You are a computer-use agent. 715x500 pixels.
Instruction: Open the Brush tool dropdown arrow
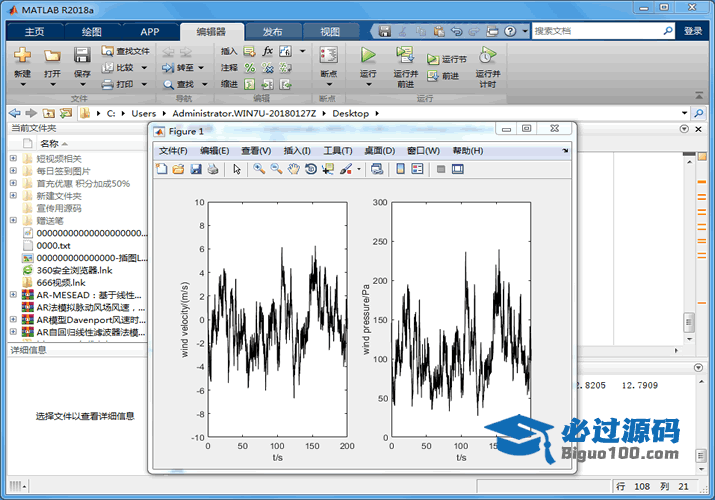coord(358,170)
